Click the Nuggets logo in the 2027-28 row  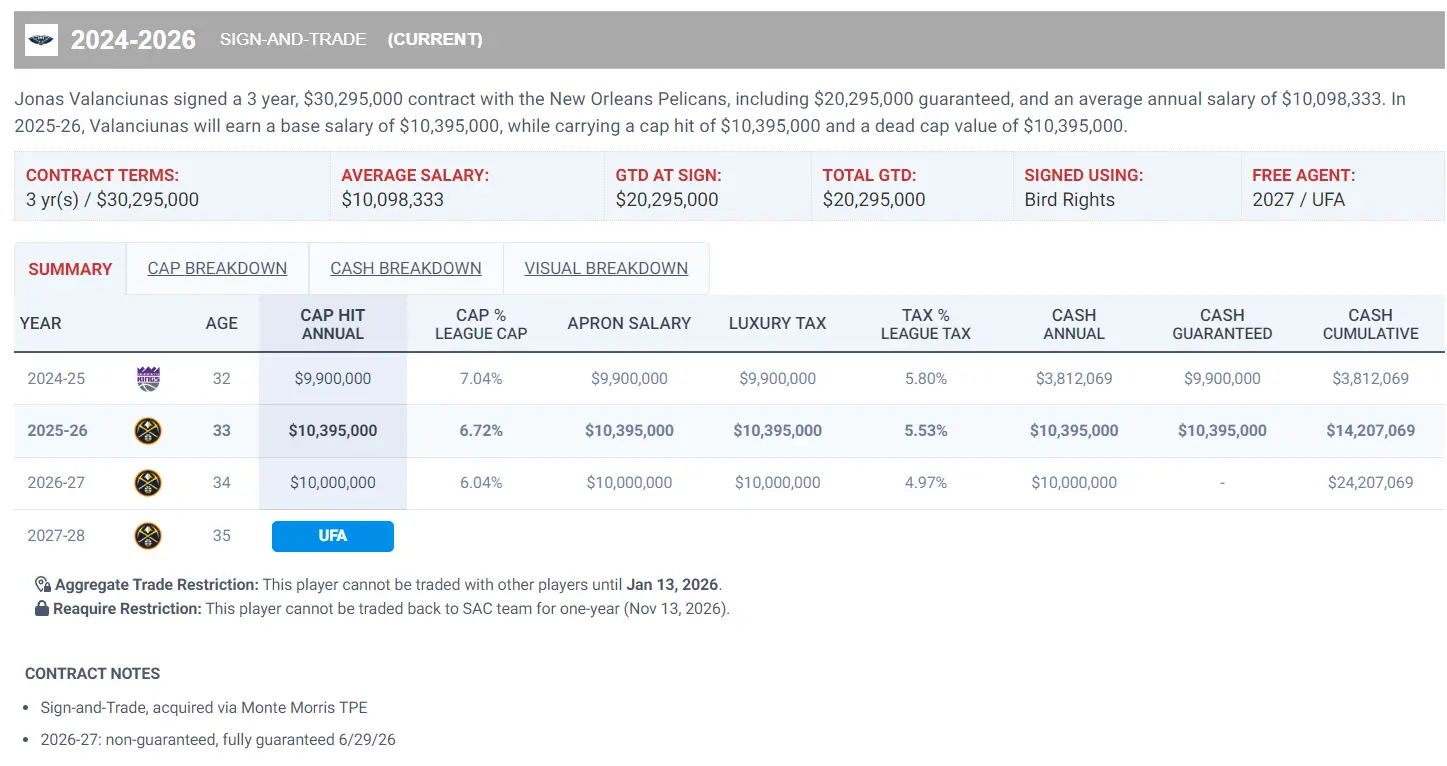point(148,536)
